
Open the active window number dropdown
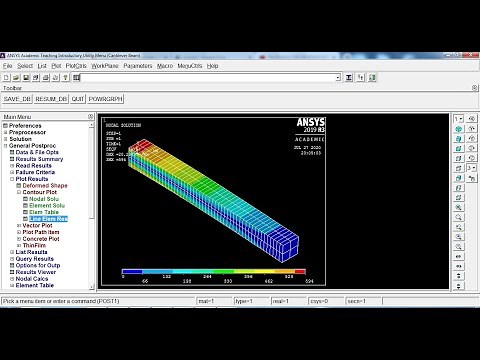click(x=459, y=119)
